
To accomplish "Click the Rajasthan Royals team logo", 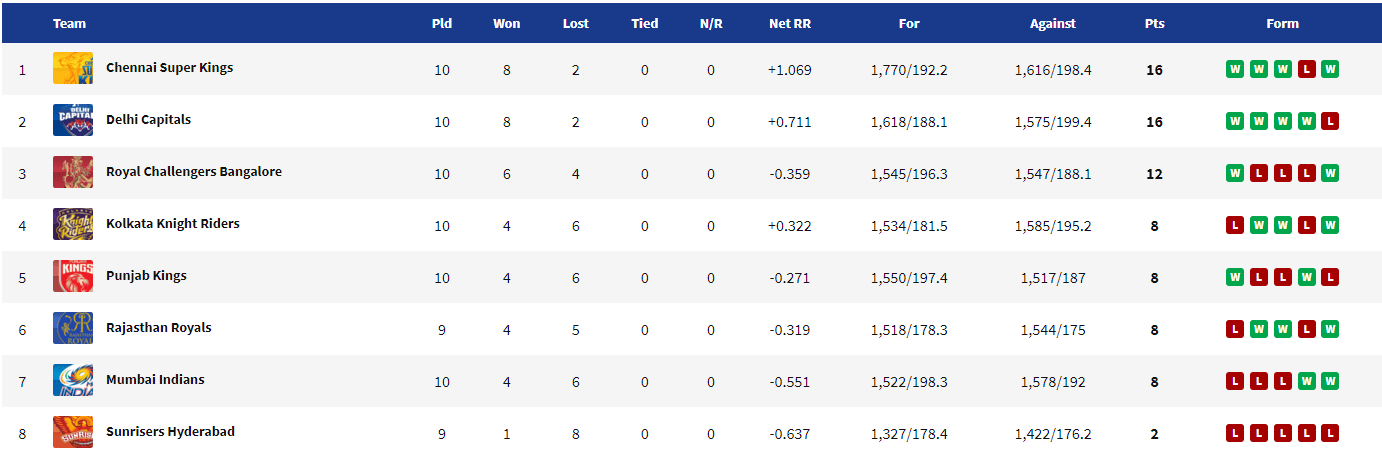I will 73,328.
